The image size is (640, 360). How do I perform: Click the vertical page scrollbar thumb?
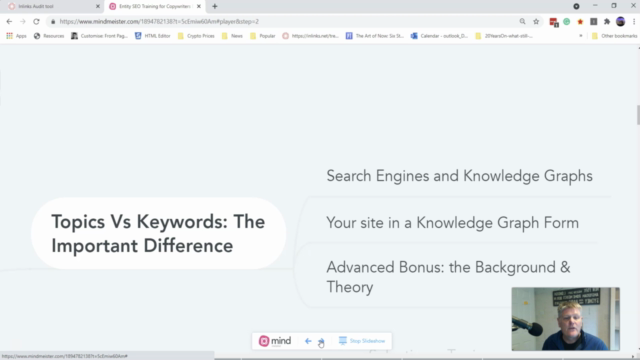(638, 115)
